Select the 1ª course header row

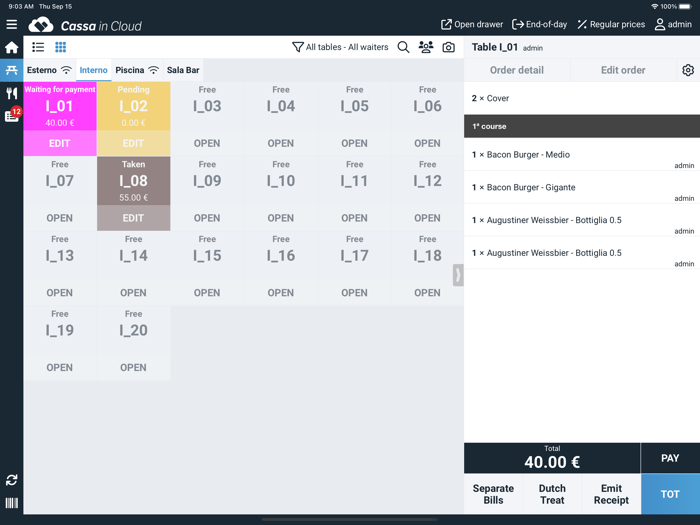point(582,126)
